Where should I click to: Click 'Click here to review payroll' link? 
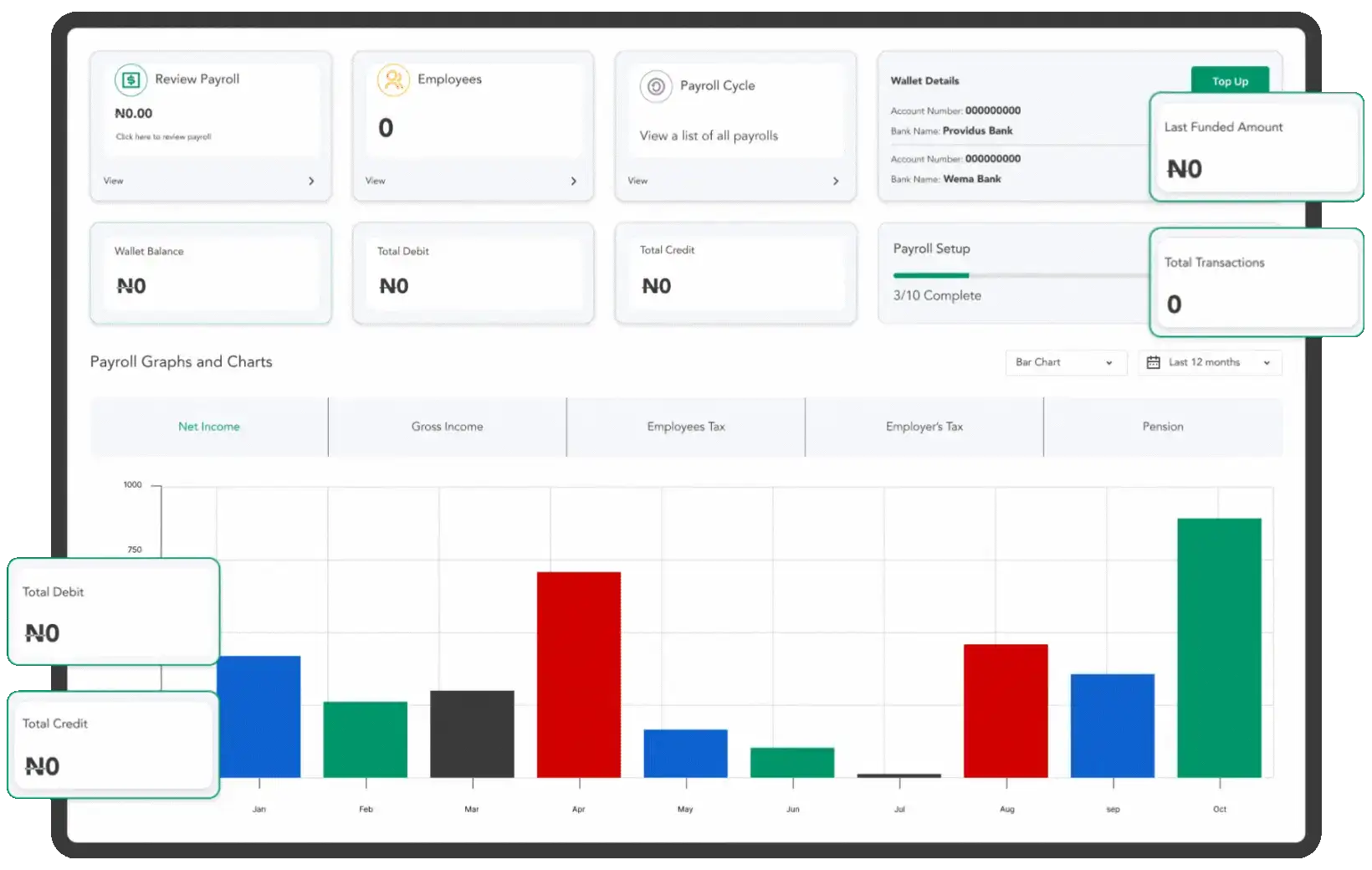click(163, 136)
